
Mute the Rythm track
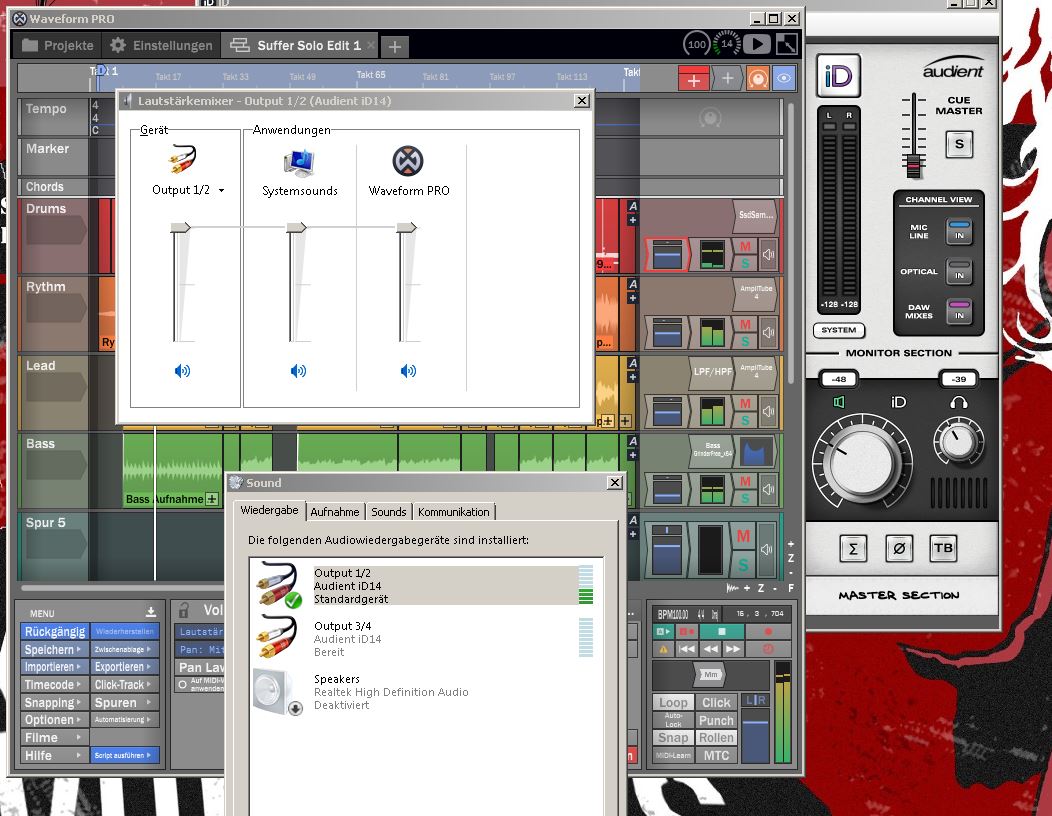pyautogui.click(x=745, y=325)
